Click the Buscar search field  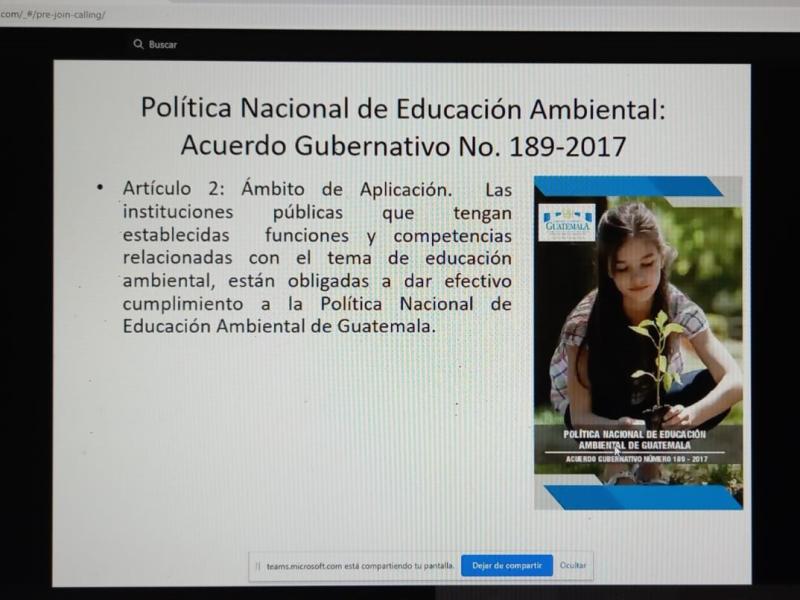click(x=164, y=44)
